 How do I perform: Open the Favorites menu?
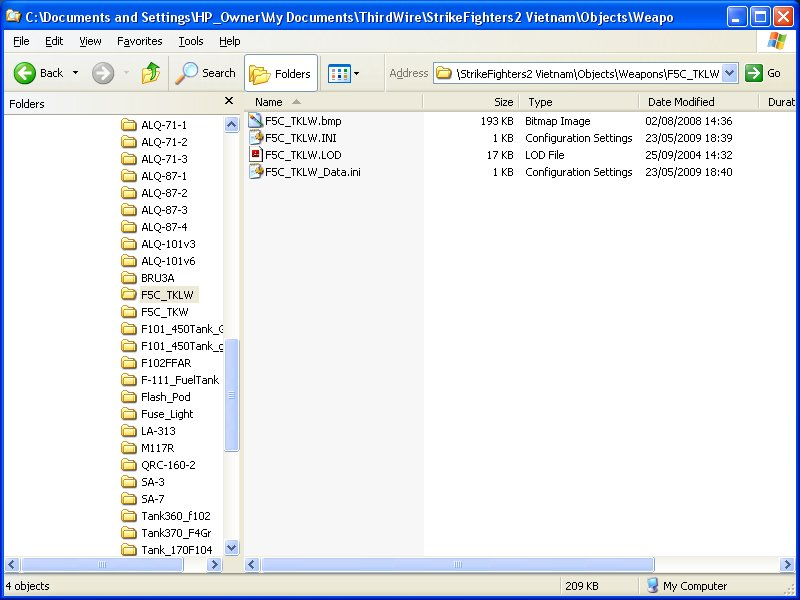click(139, 41)
